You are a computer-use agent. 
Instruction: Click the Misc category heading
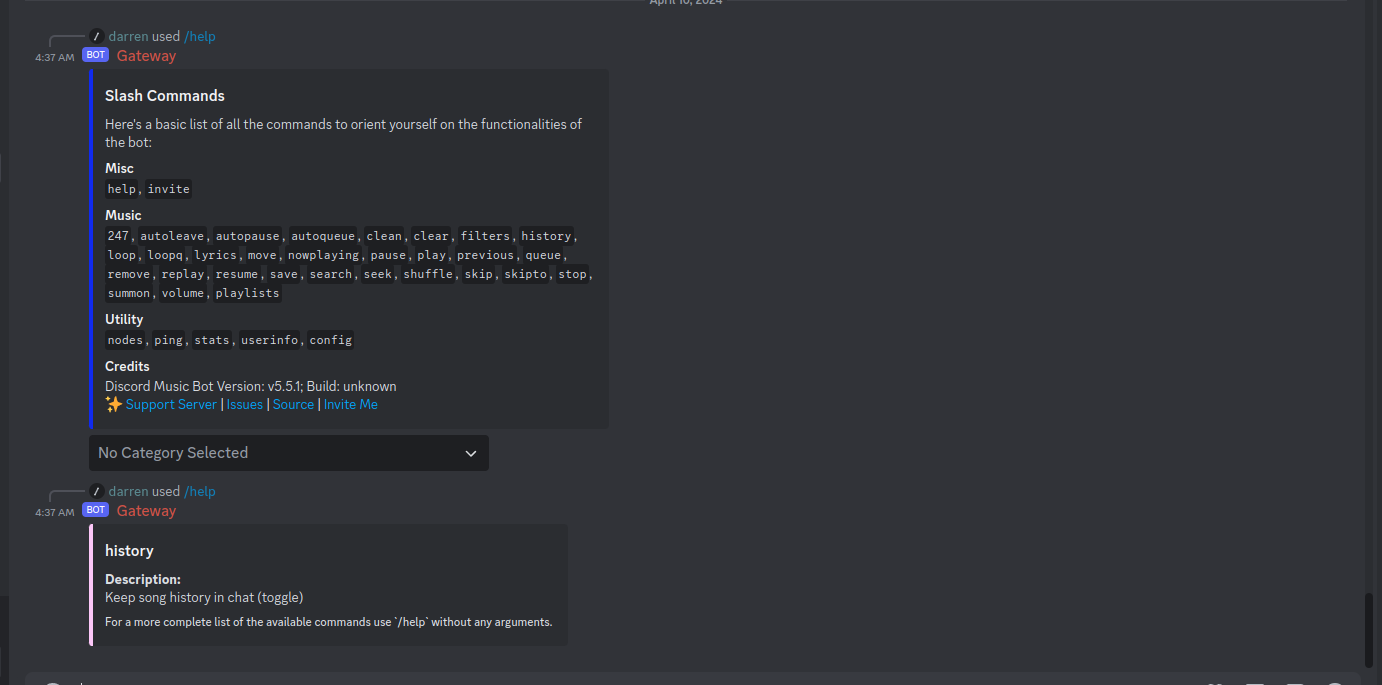tap(119, 168)
